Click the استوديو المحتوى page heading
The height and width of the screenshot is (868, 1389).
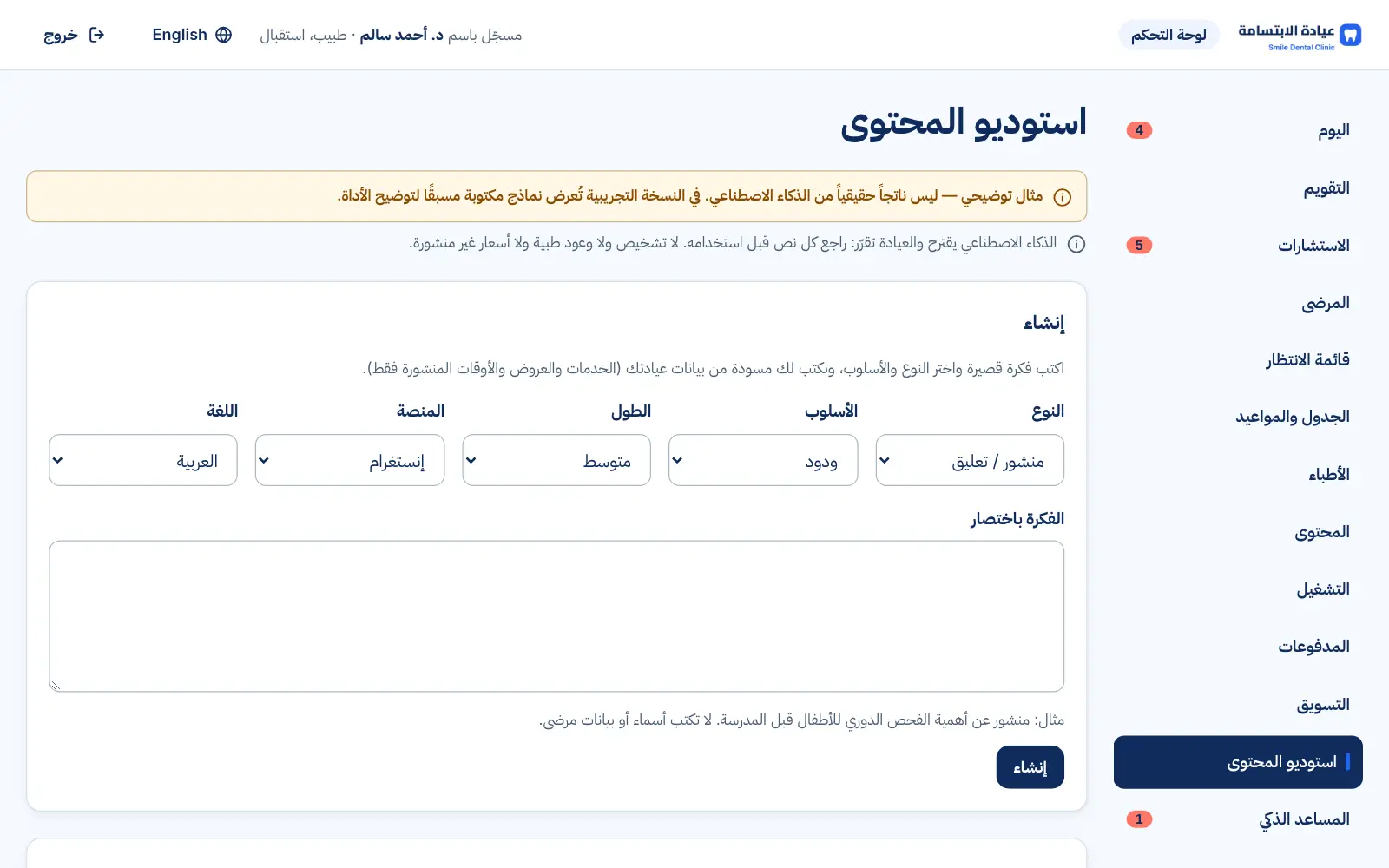pyautogui.click(x=964, y=122)
